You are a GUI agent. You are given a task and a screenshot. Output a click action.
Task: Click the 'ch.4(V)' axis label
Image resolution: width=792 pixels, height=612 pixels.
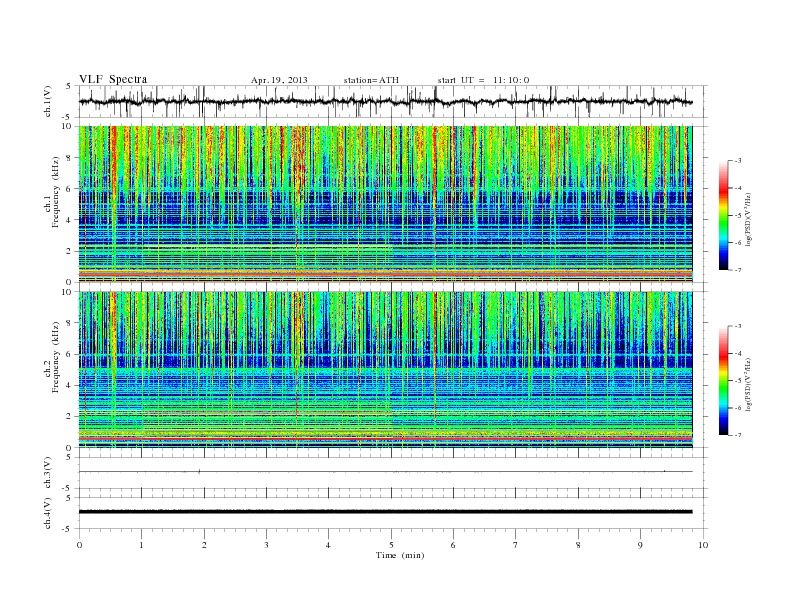pyautogui.click(x=48, y=513)
